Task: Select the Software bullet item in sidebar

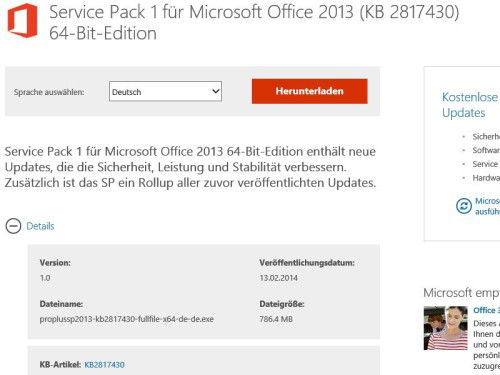Action: coord(486,150)
